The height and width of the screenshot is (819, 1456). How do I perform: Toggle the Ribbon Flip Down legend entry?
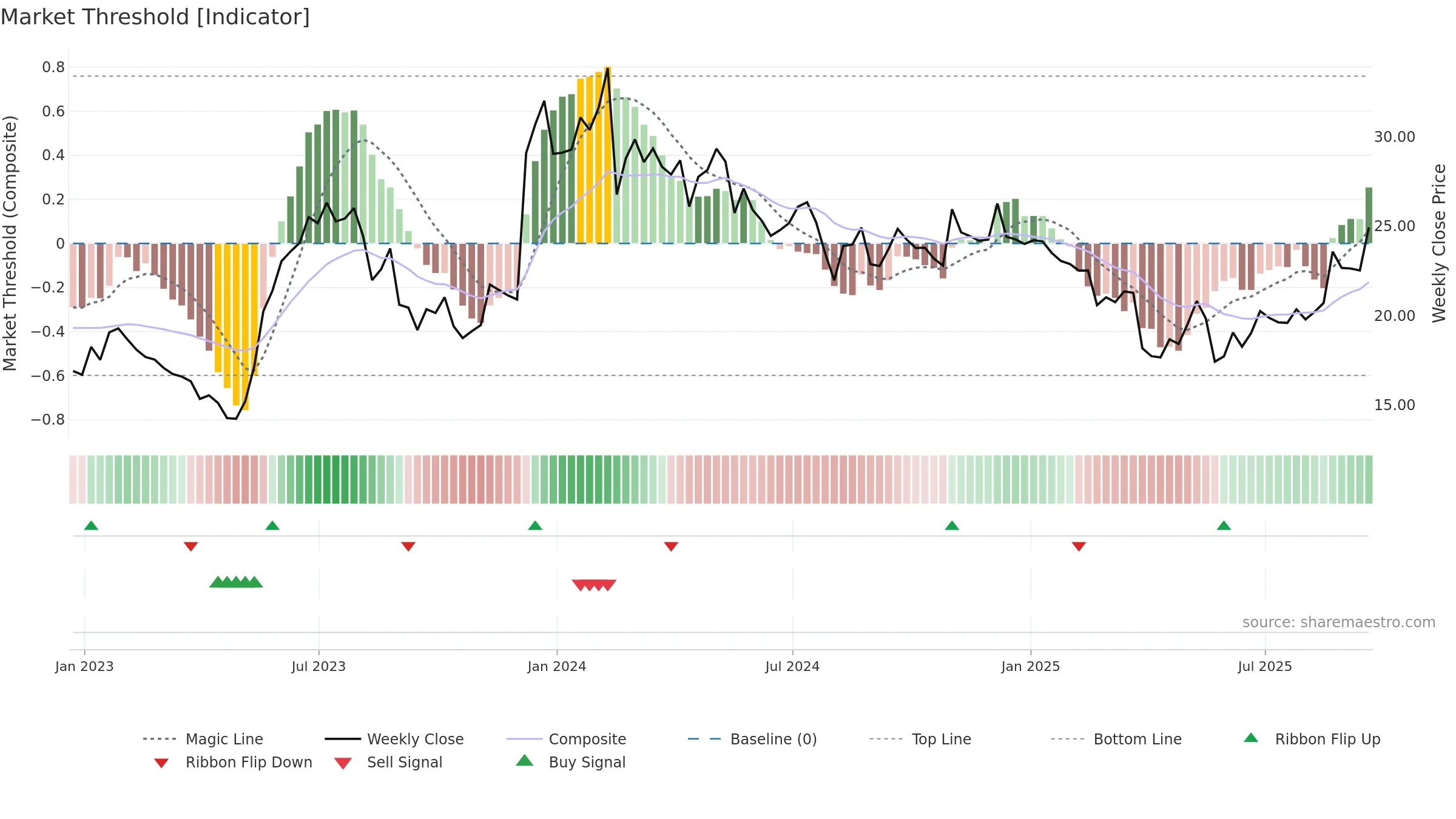233,762
